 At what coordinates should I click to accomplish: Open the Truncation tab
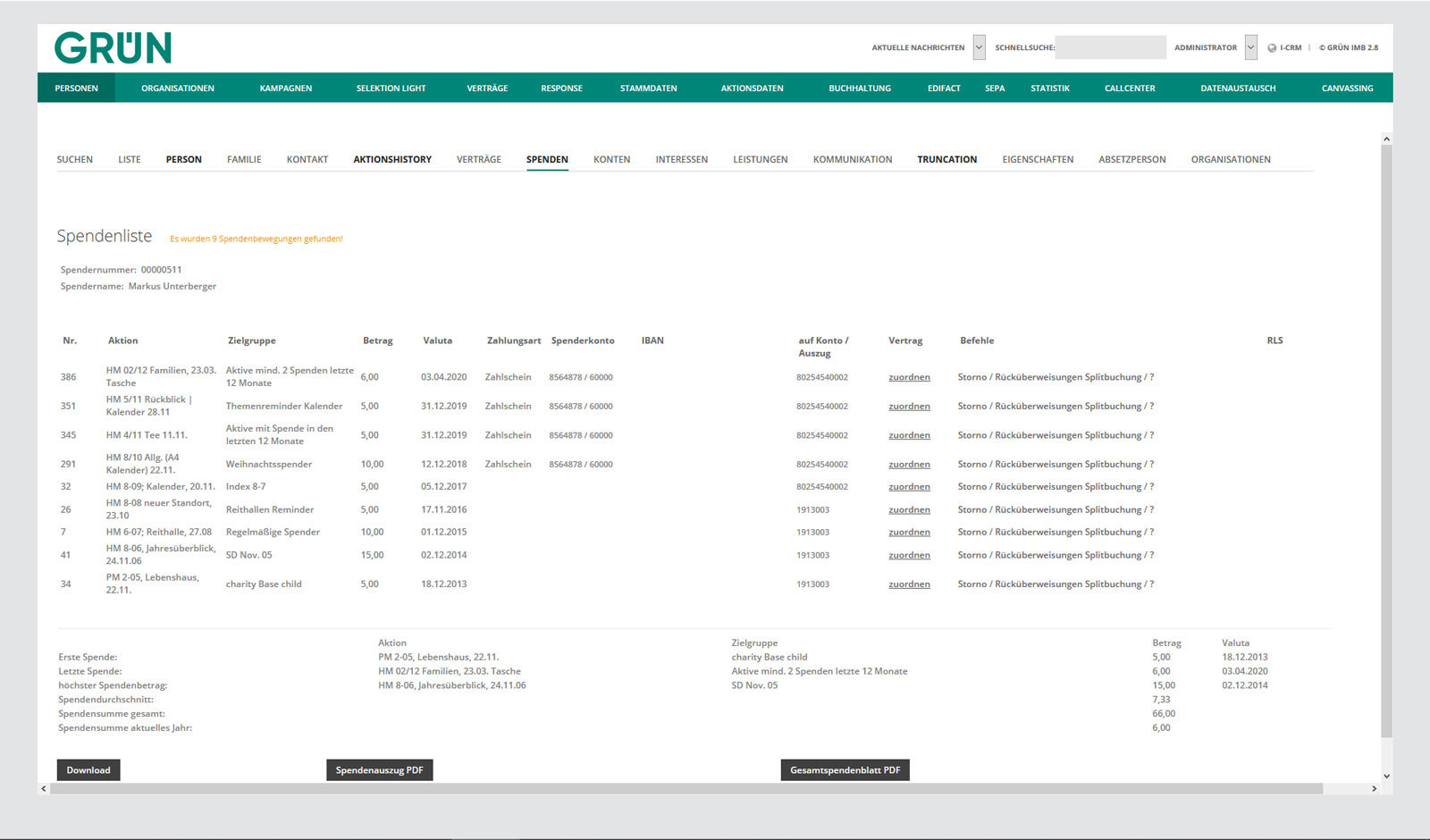(x=947, y=160)
